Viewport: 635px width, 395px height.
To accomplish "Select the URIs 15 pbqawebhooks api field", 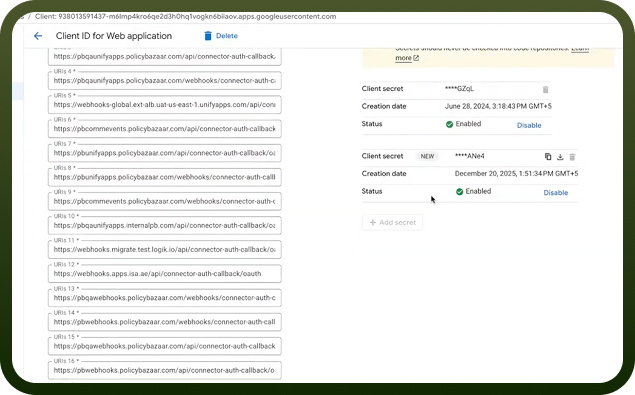I will click(x=164, y=346).
